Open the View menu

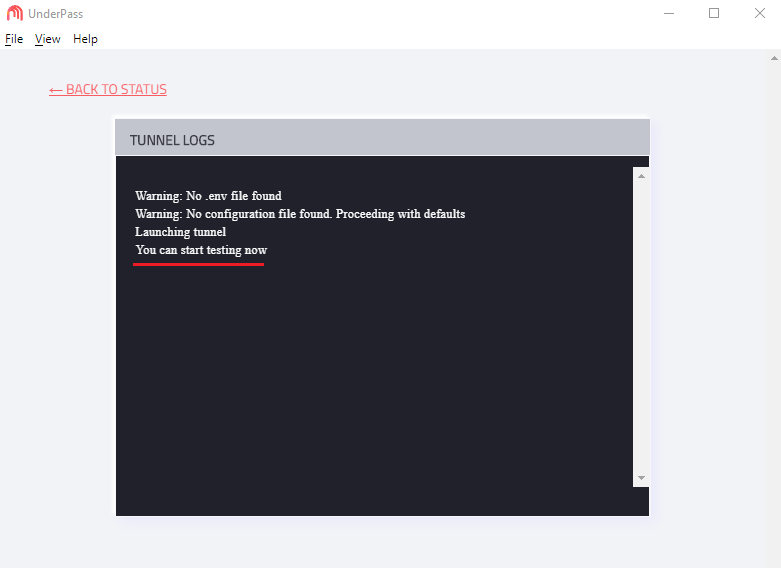(x=47, y=39)
